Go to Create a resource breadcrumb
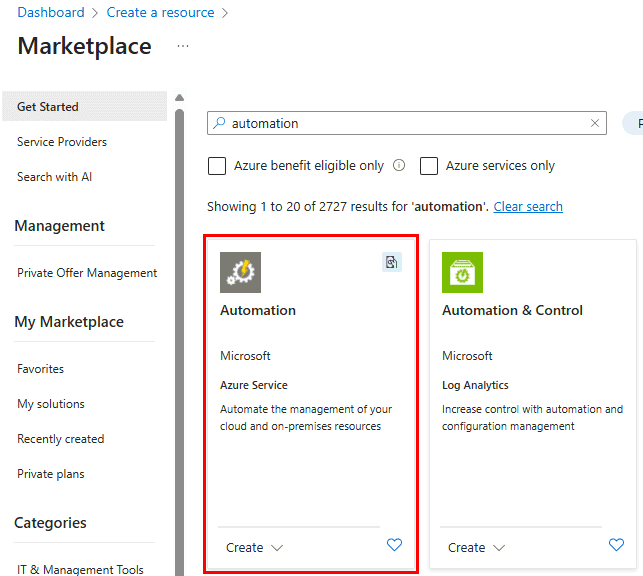Screen dimensions: 643x576 [x=160, y=12]
